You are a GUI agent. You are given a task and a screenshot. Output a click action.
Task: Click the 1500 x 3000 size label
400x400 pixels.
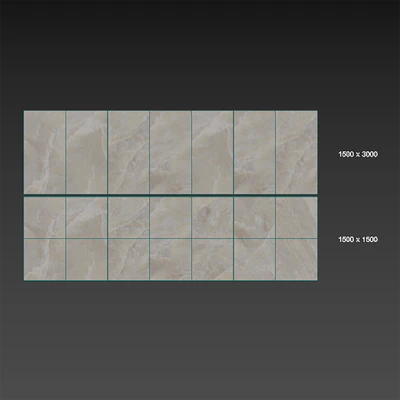(358, 154)
